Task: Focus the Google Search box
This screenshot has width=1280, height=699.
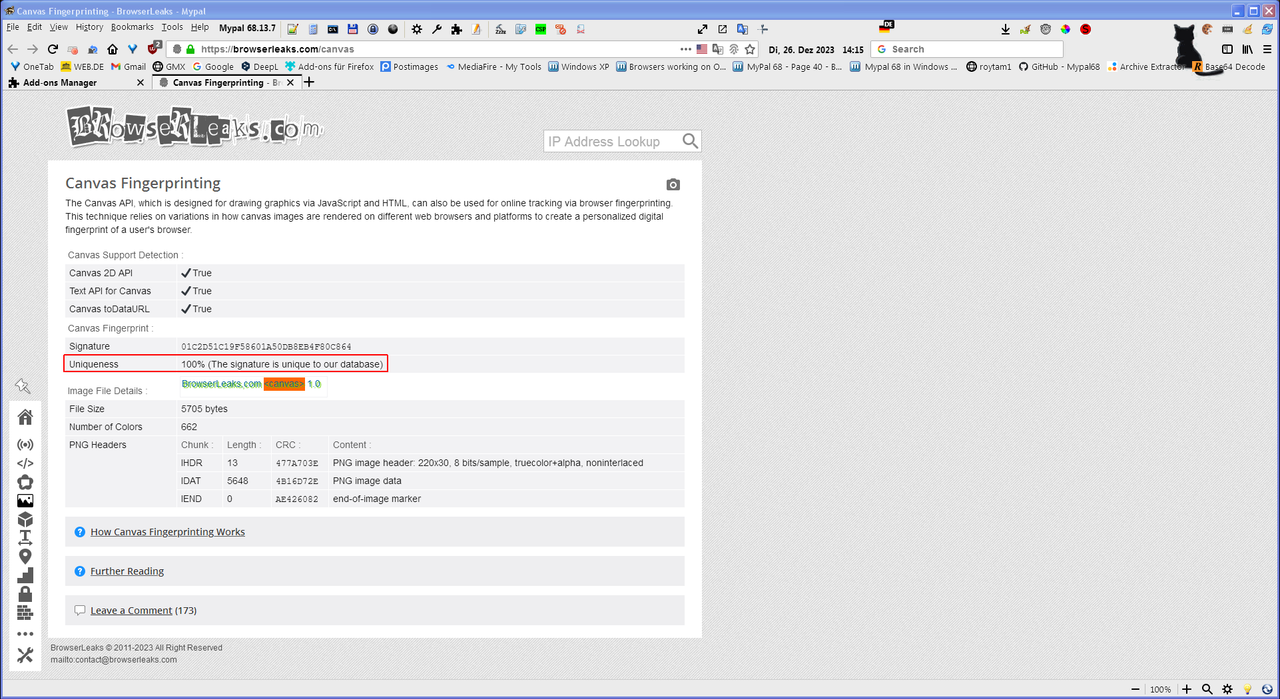Action: (x=966, y=49)
